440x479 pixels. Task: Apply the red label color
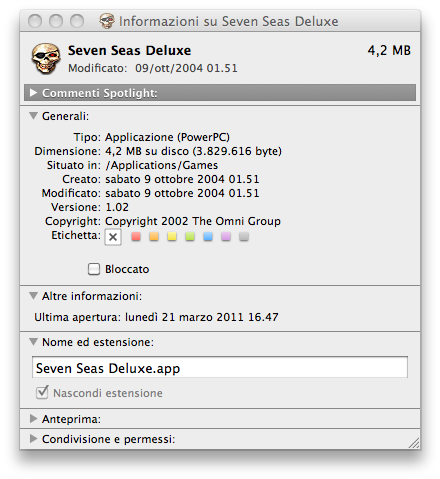pos(136,236)
